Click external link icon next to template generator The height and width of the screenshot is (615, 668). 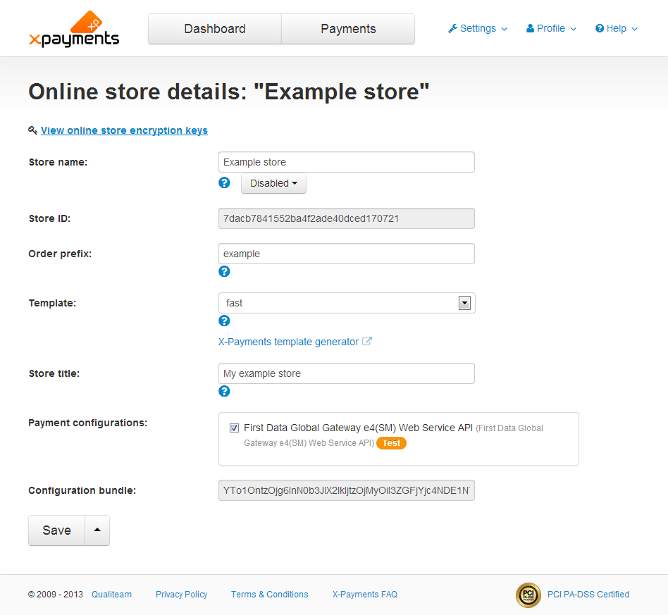tap(367, 341)
